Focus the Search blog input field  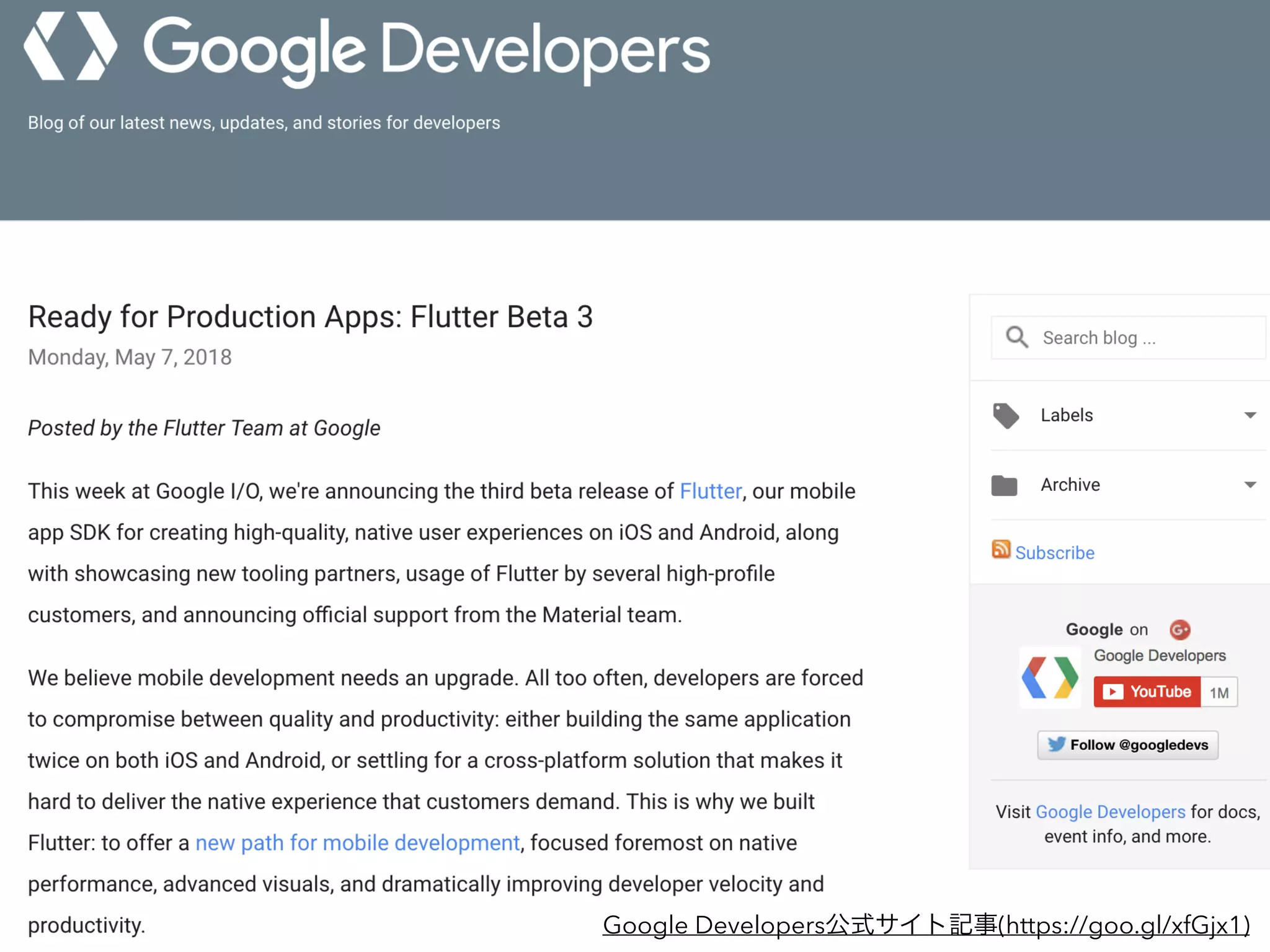point(1129,338)
